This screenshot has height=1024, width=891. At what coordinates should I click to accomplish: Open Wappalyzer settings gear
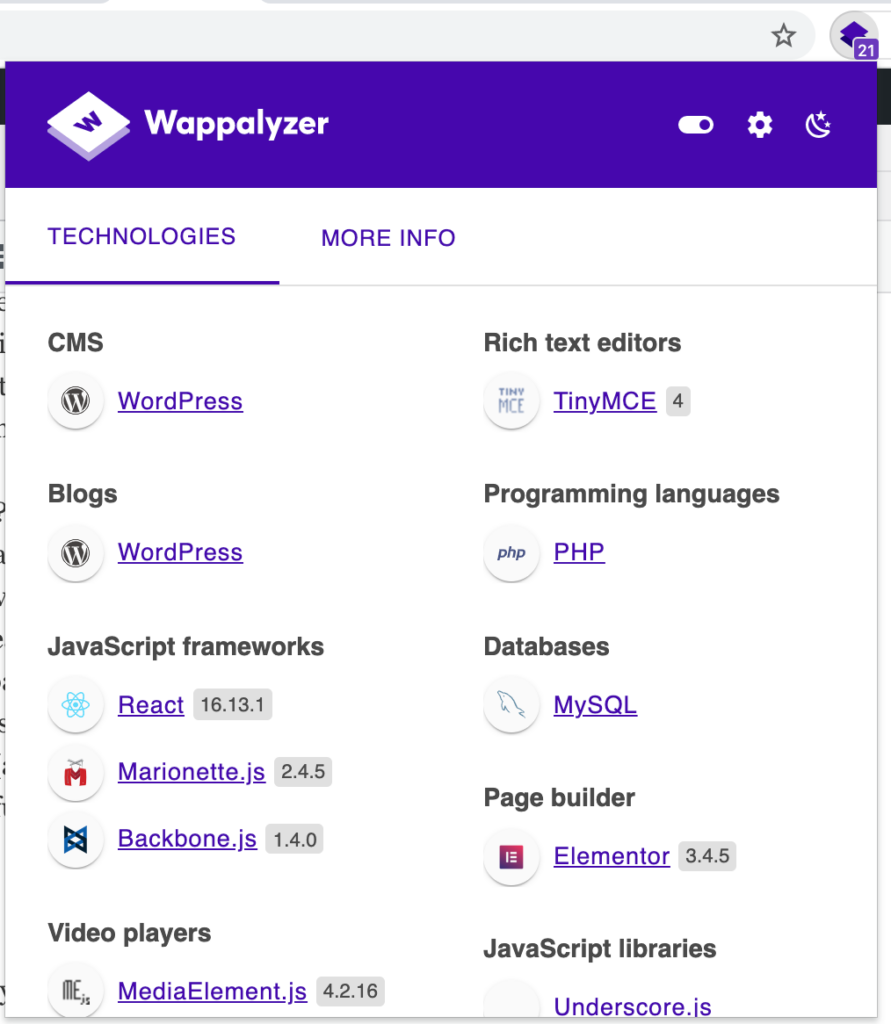[x=760, y=124]
